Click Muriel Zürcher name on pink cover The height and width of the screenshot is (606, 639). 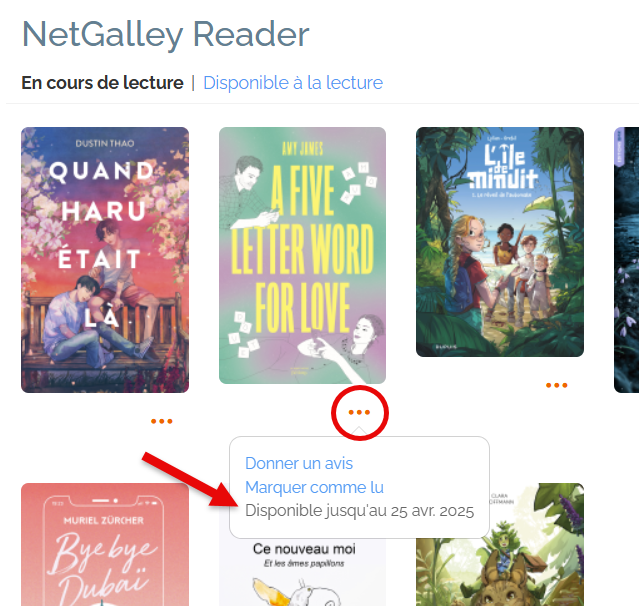click(x=104, y=520)
